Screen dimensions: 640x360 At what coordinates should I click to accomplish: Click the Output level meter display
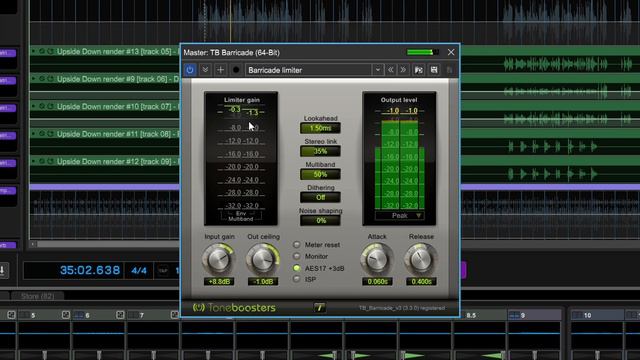click(x=399, y=158)
